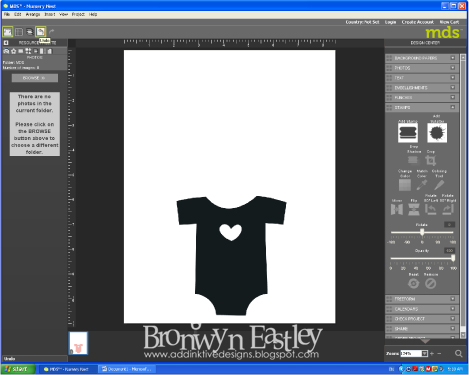Open the Project menu
The height and width of the screenshot is (375, 469).
(x=78, y=14)
